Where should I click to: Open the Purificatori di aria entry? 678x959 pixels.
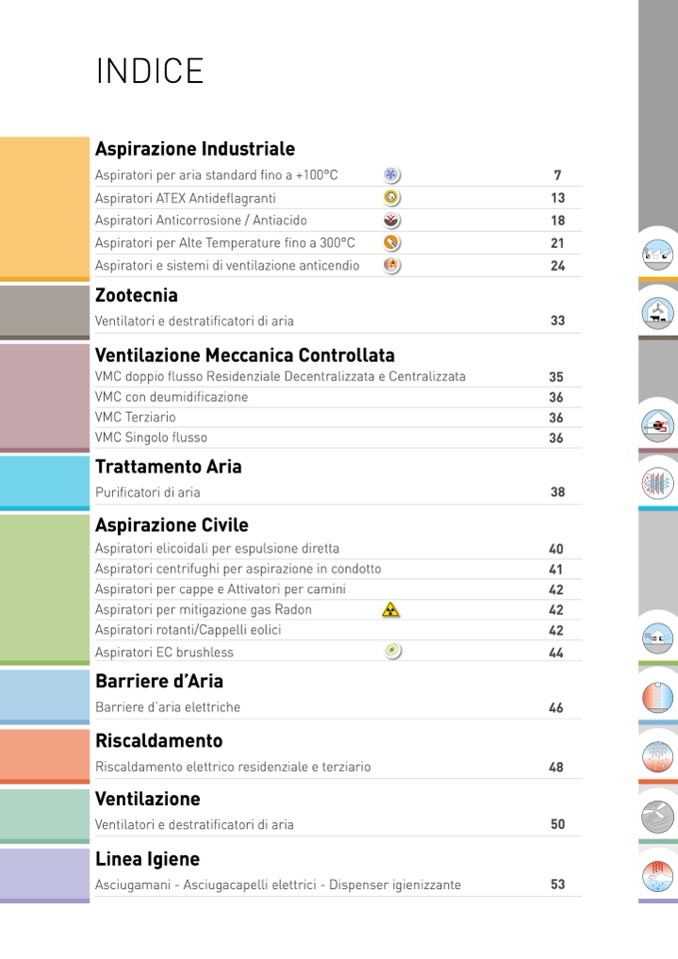point(148,492)
